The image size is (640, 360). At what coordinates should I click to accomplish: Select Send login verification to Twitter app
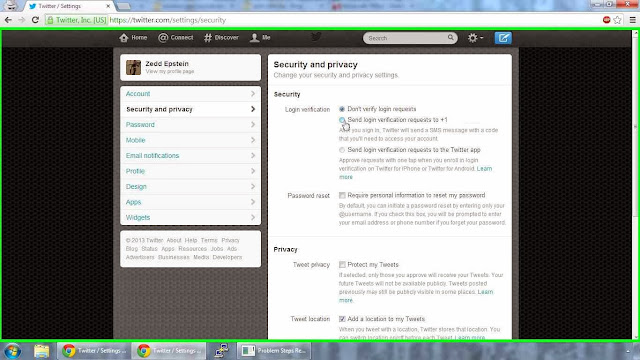[x=342, y=150]
